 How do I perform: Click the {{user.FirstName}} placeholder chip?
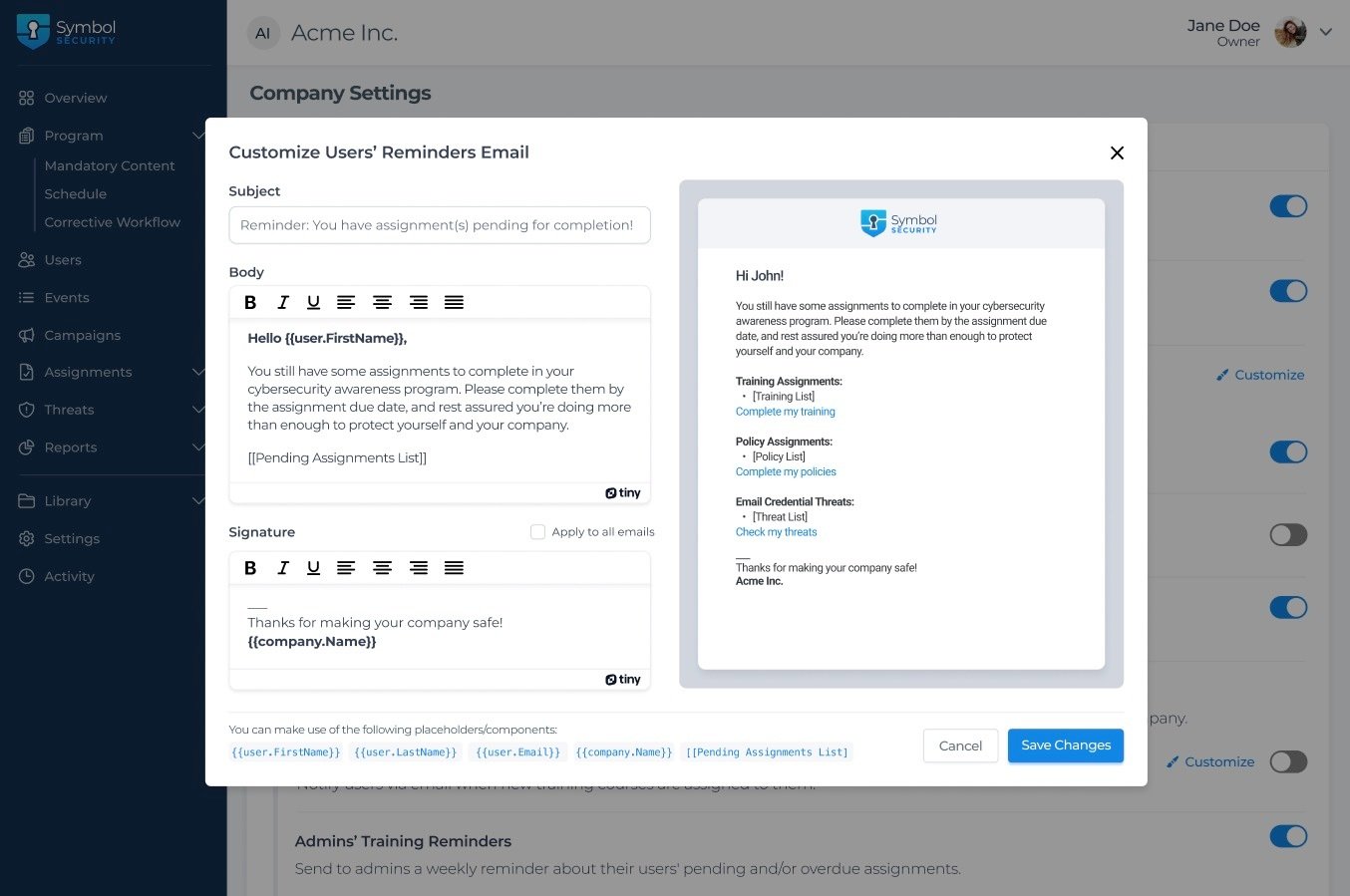click(x=286, y=752)
